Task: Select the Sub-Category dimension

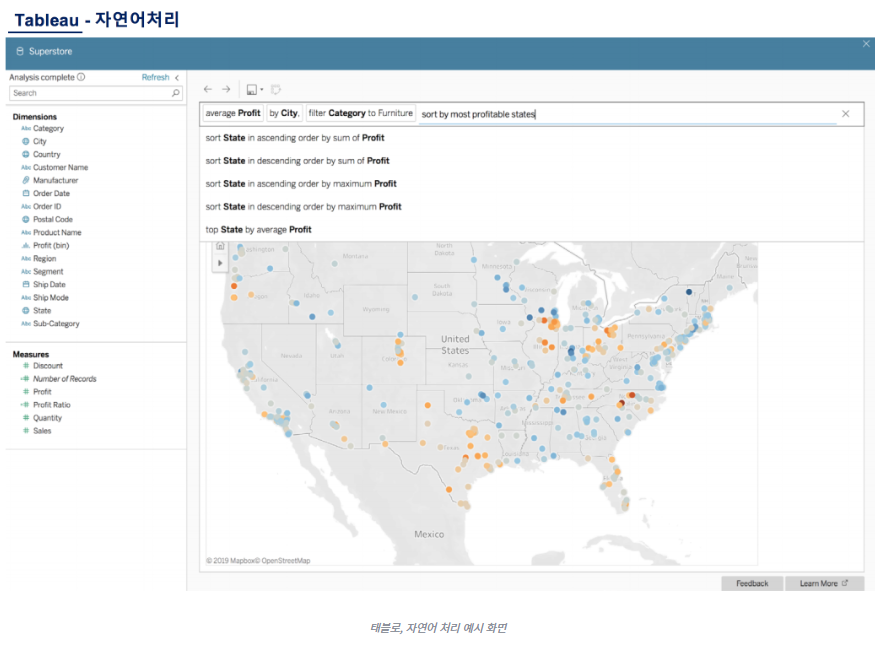Action: pyautogui.click(x=56, y=324)
